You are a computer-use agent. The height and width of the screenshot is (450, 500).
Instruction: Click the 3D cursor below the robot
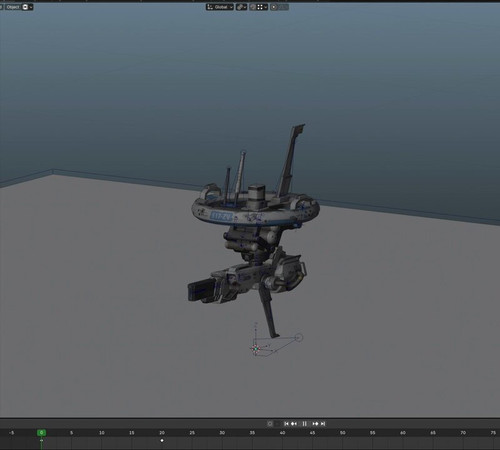tap(256, 349)
